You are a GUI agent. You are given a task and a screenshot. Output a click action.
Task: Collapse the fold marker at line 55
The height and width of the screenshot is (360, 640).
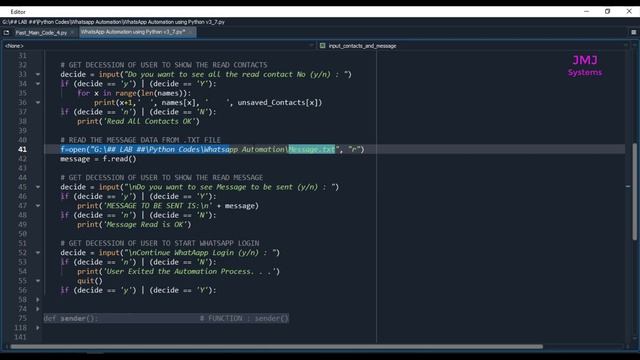pos(38,281)
